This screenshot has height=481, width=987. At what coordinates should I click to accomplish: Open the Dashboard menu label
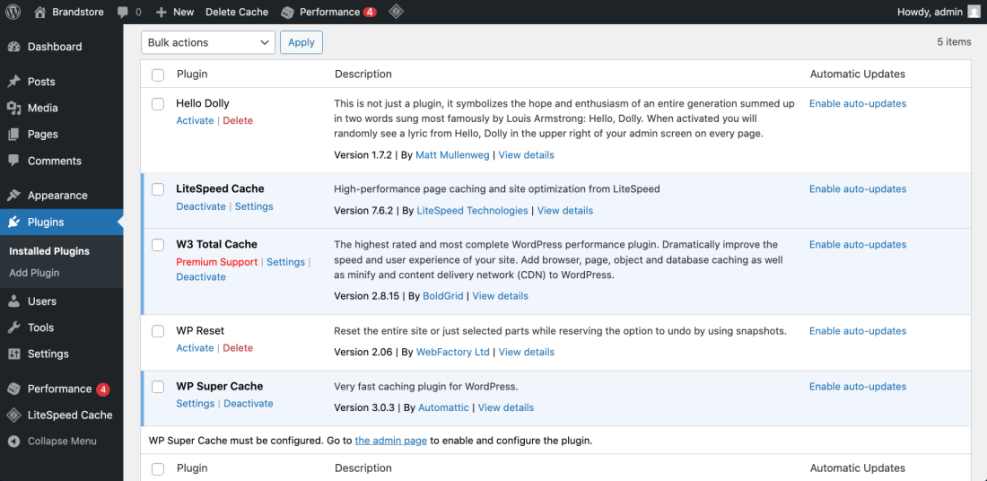click(x=55, y=47)
